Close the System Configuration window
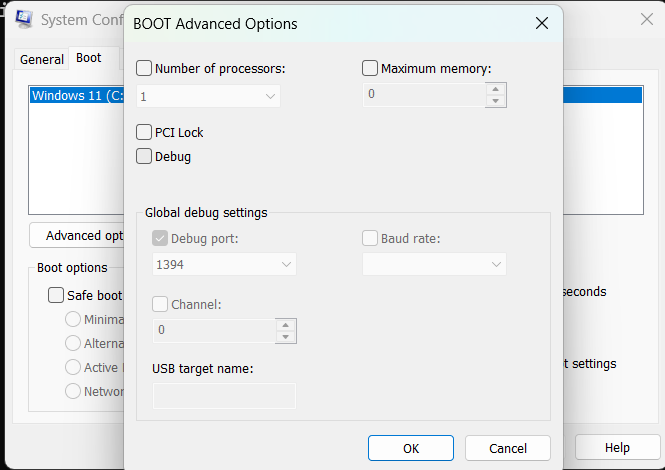Screen dimensions: 665x470 click(x=646, y=19)
